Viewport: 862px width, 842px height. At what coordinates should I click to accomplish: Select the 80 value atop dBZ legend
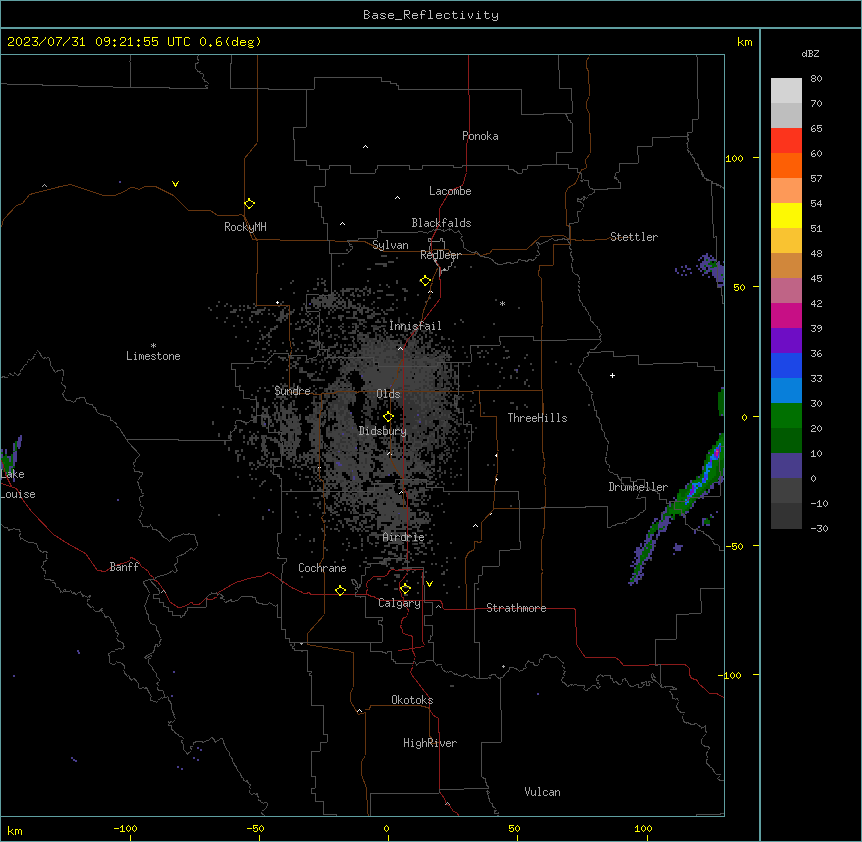tap(816, 79)
